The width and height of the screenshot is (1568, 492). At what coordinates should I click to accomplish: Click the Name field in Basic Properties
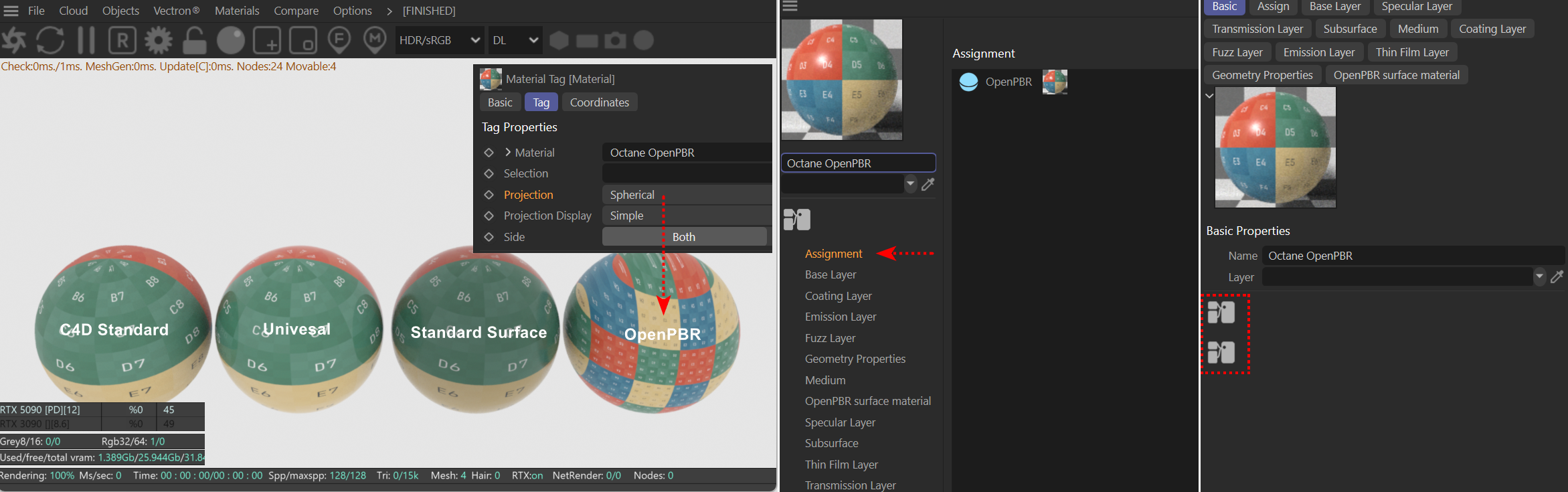coord(1413,256)
